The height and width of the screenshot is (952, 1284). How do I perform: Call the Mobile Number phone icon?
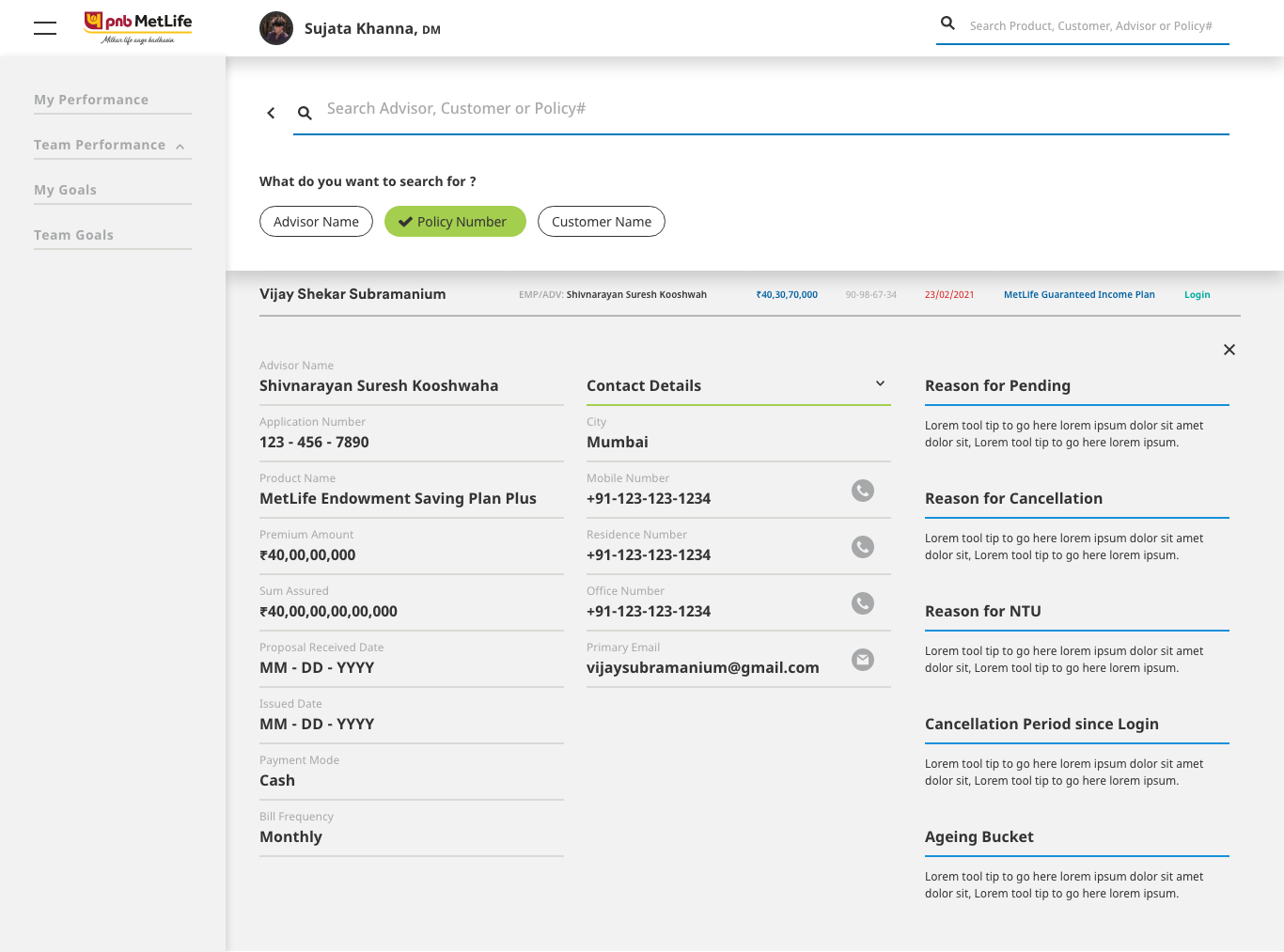pos(863,491)
